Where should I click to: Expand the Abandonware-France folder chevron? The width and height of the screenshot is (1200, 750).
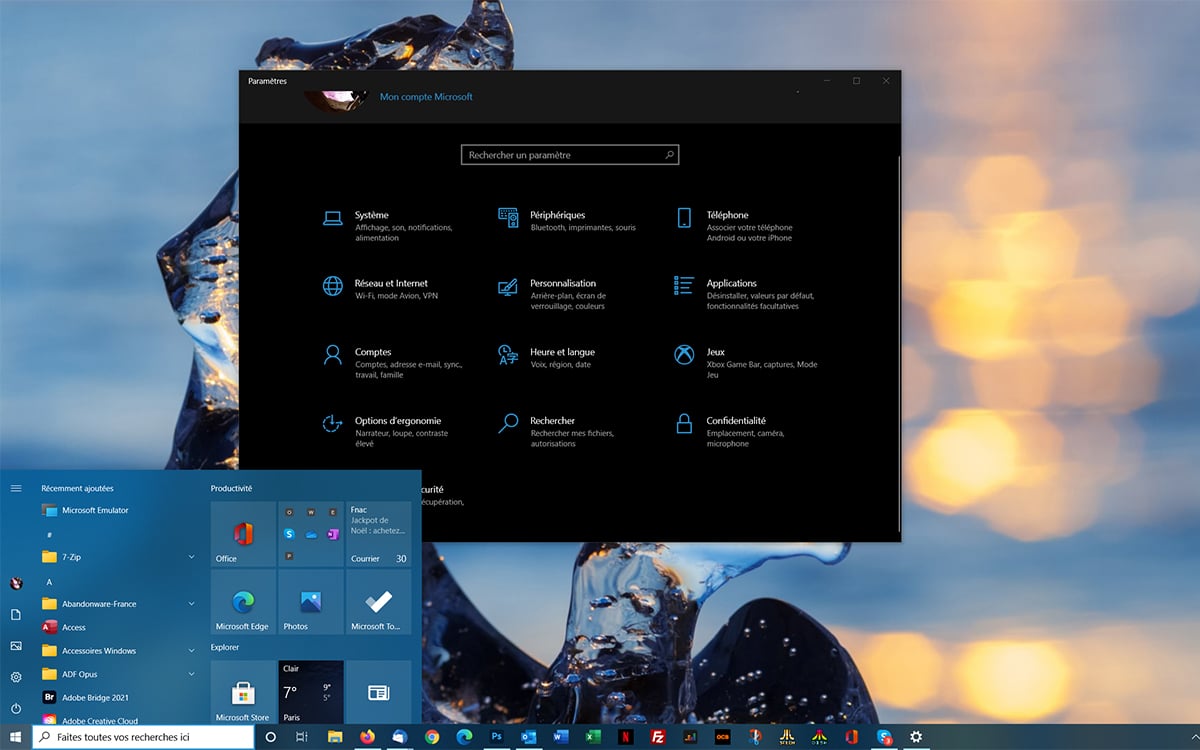(191, 604)
